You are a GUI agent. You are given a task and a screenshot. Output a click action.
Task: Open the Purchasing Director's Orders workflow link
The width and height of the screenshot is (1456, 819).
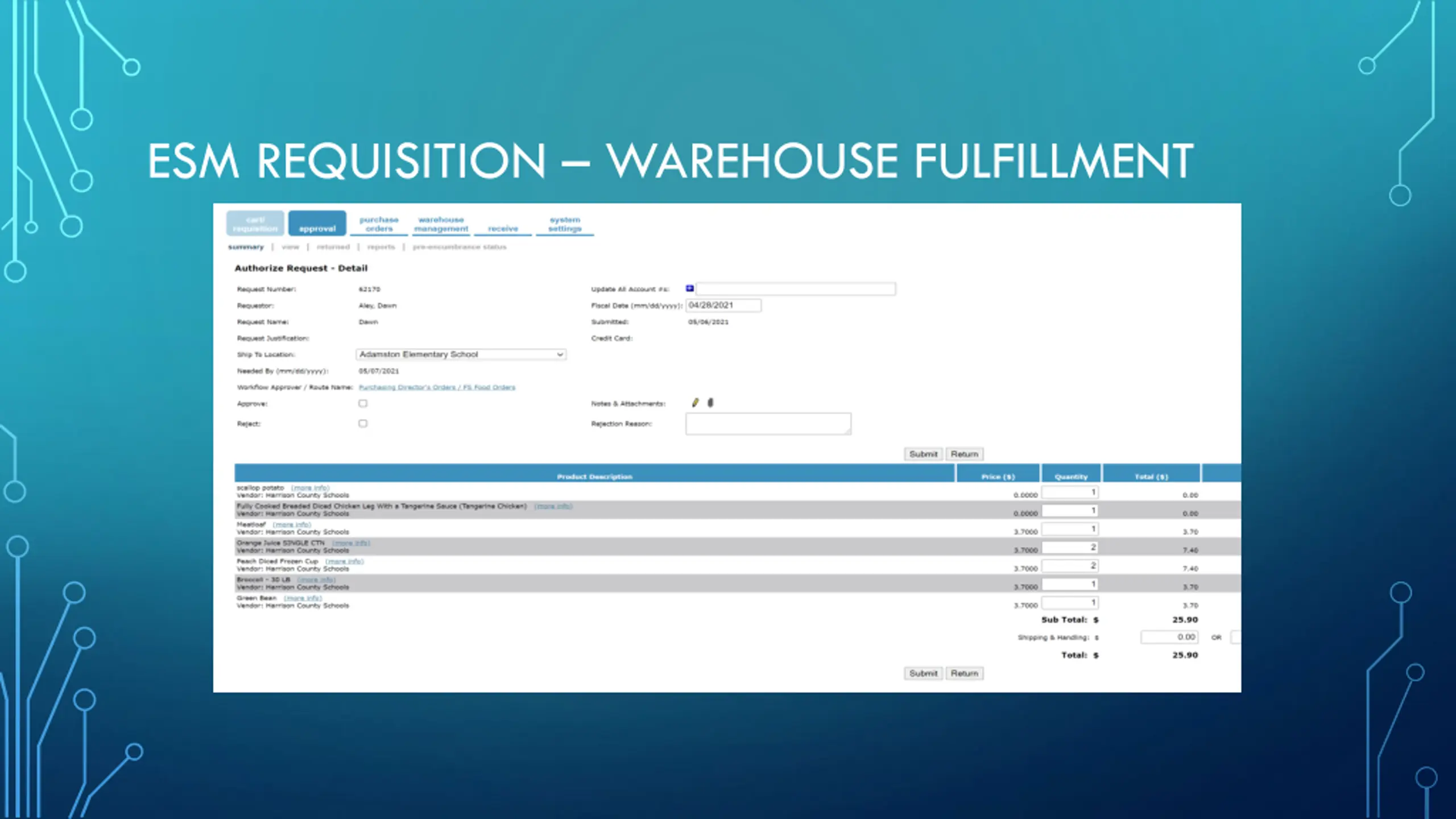click(437, 387)
